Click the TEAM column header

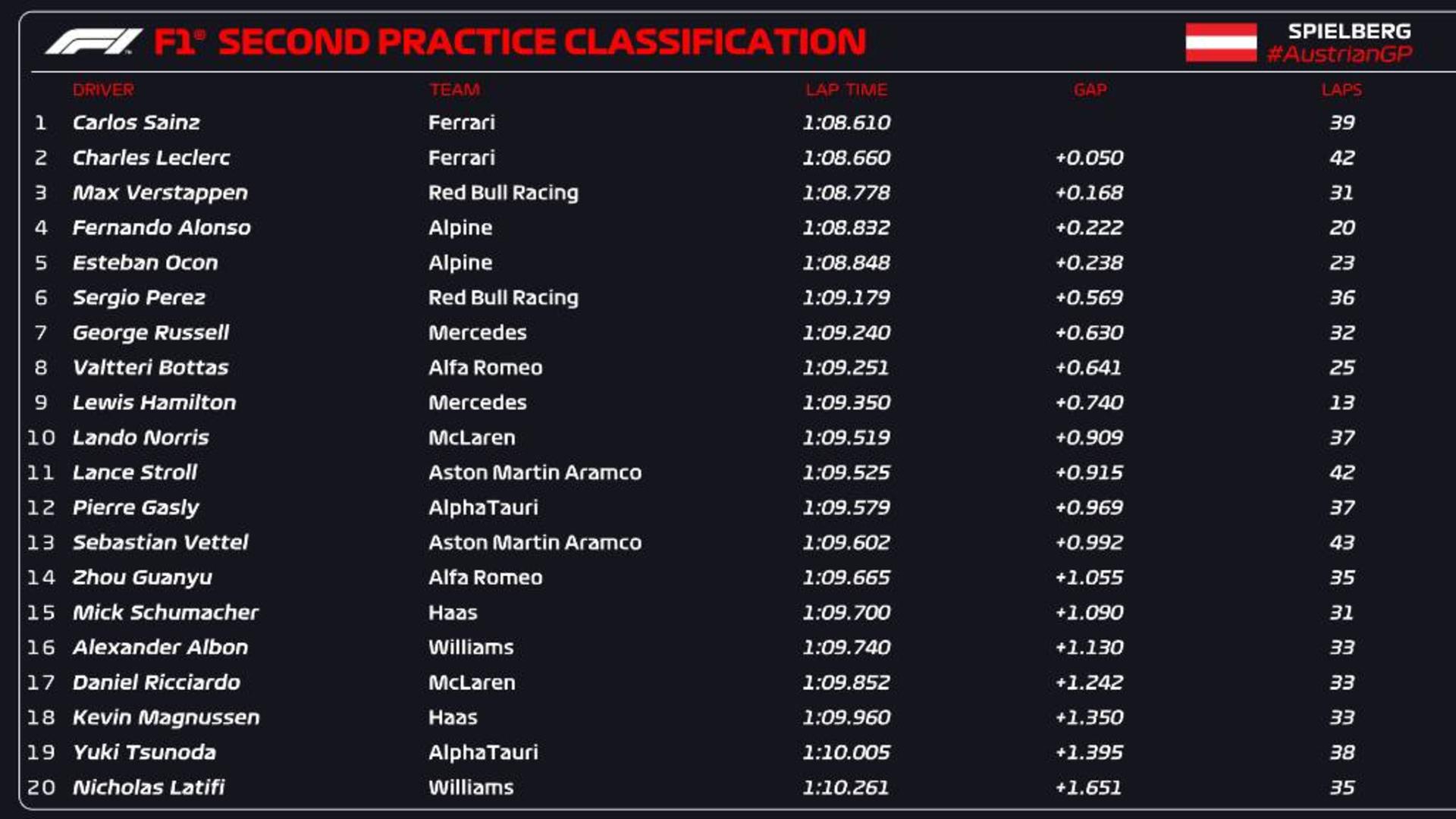point(454,89)
